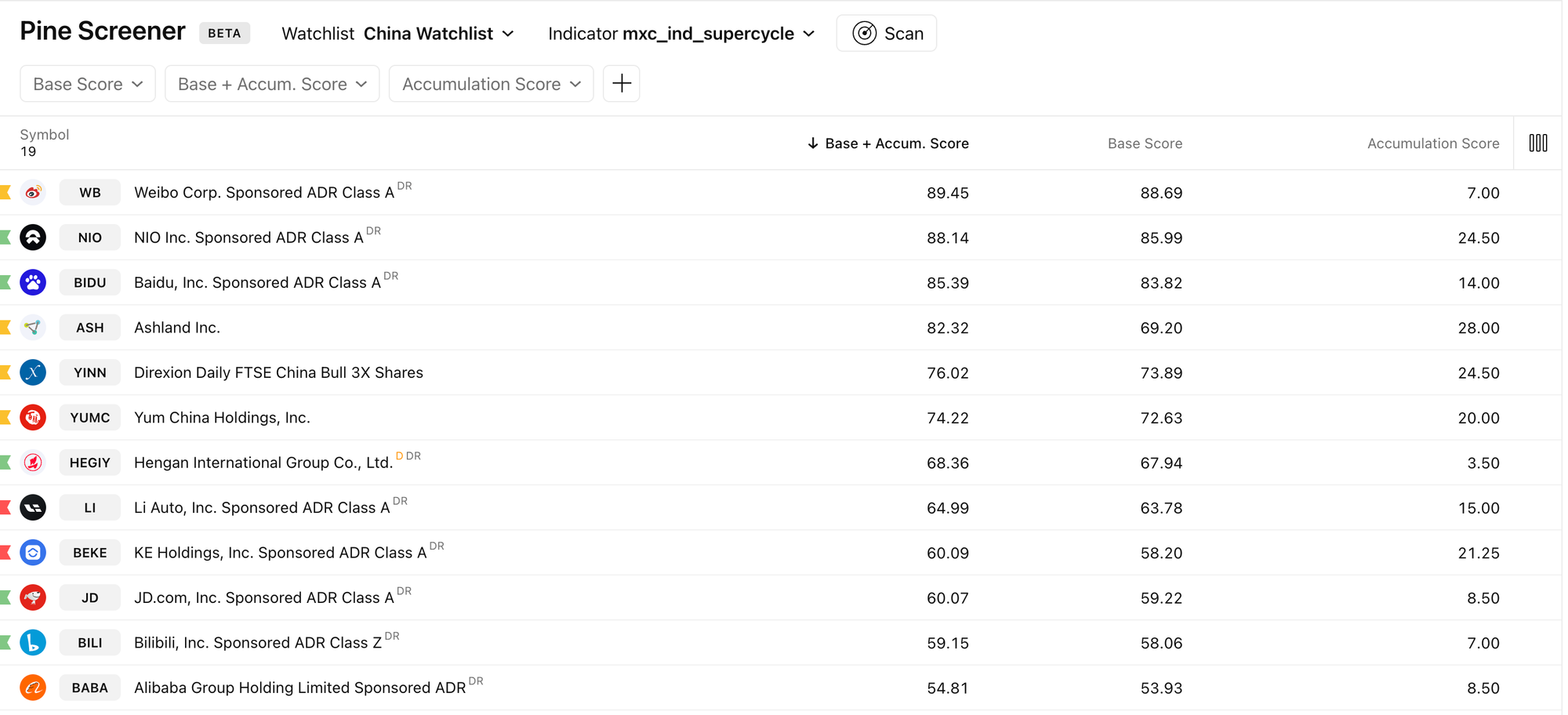Click the Alibaba logo icon
This screenshot has height=715, width=1568.
(33, 688)
